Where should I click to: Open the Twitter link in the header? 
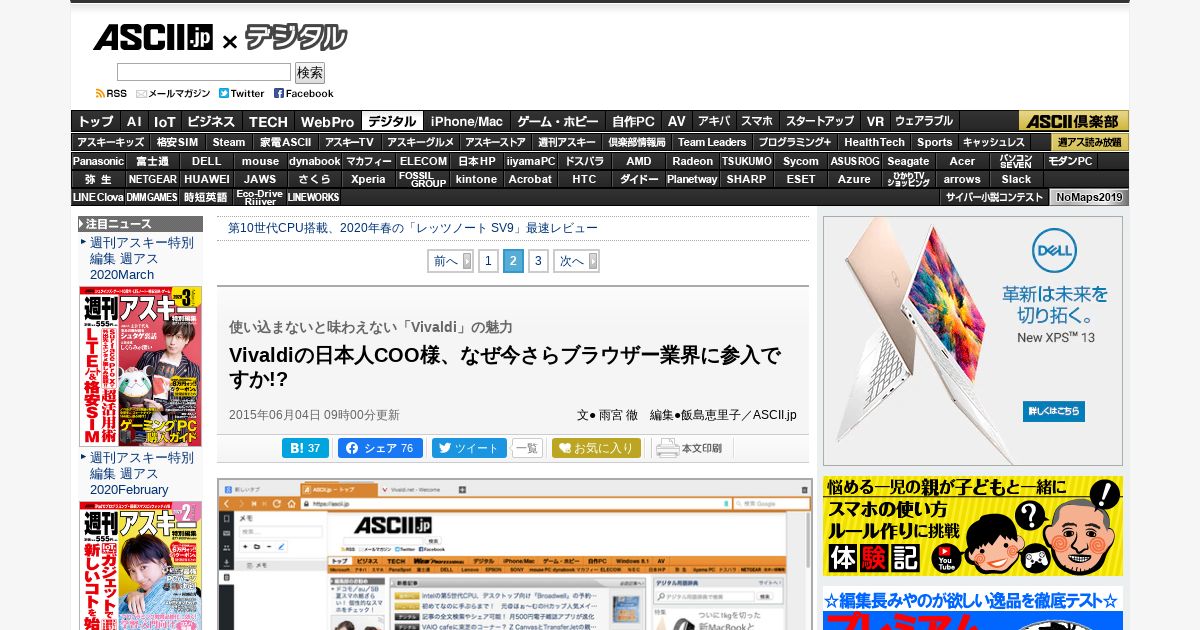pyautogui.click(x=242, y=93)
